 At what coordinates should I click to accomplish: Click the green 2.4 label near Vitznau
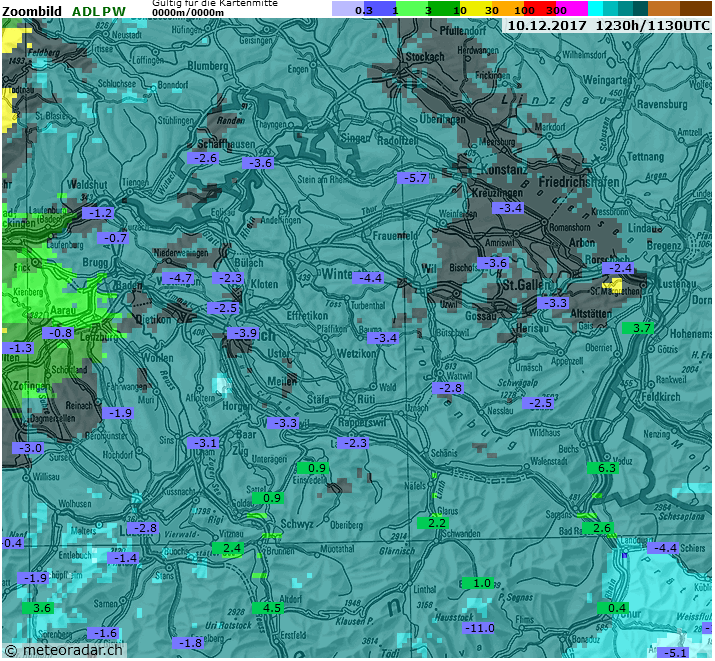tap(228, 548)
